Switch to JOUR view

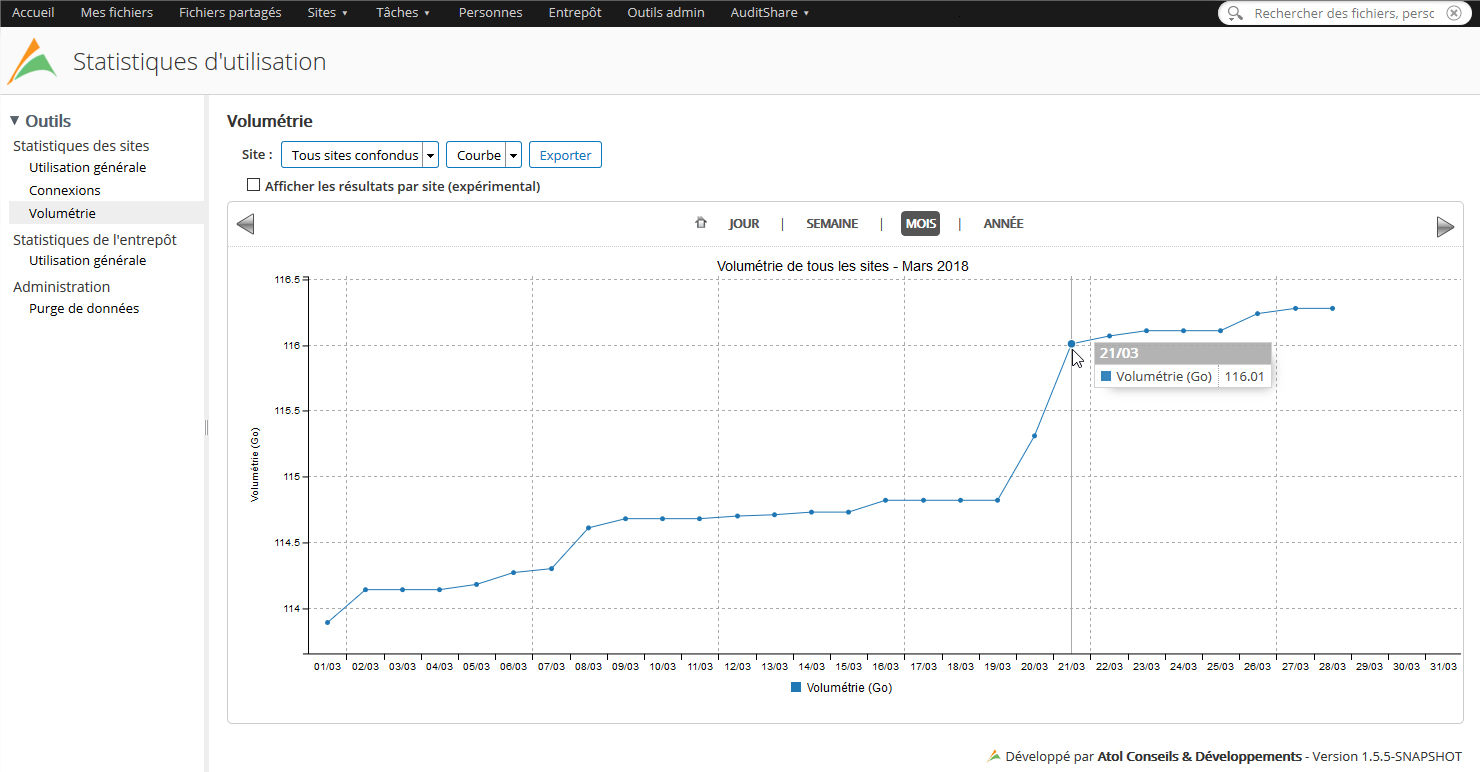pyautogui.click(x=744, y=224)
